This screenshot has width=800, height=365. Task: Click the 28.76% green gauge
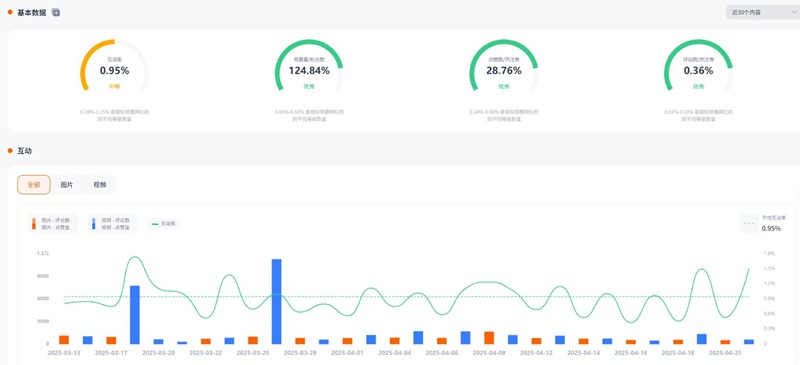(x=504, y=66)
